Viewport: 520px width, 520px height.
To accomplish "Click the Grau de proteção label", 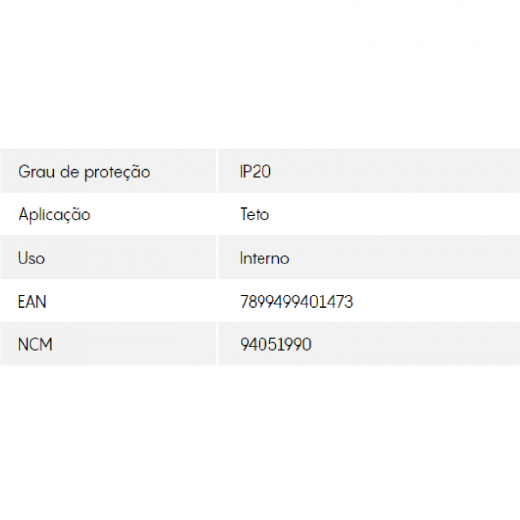I will click(x=84, y=172).
